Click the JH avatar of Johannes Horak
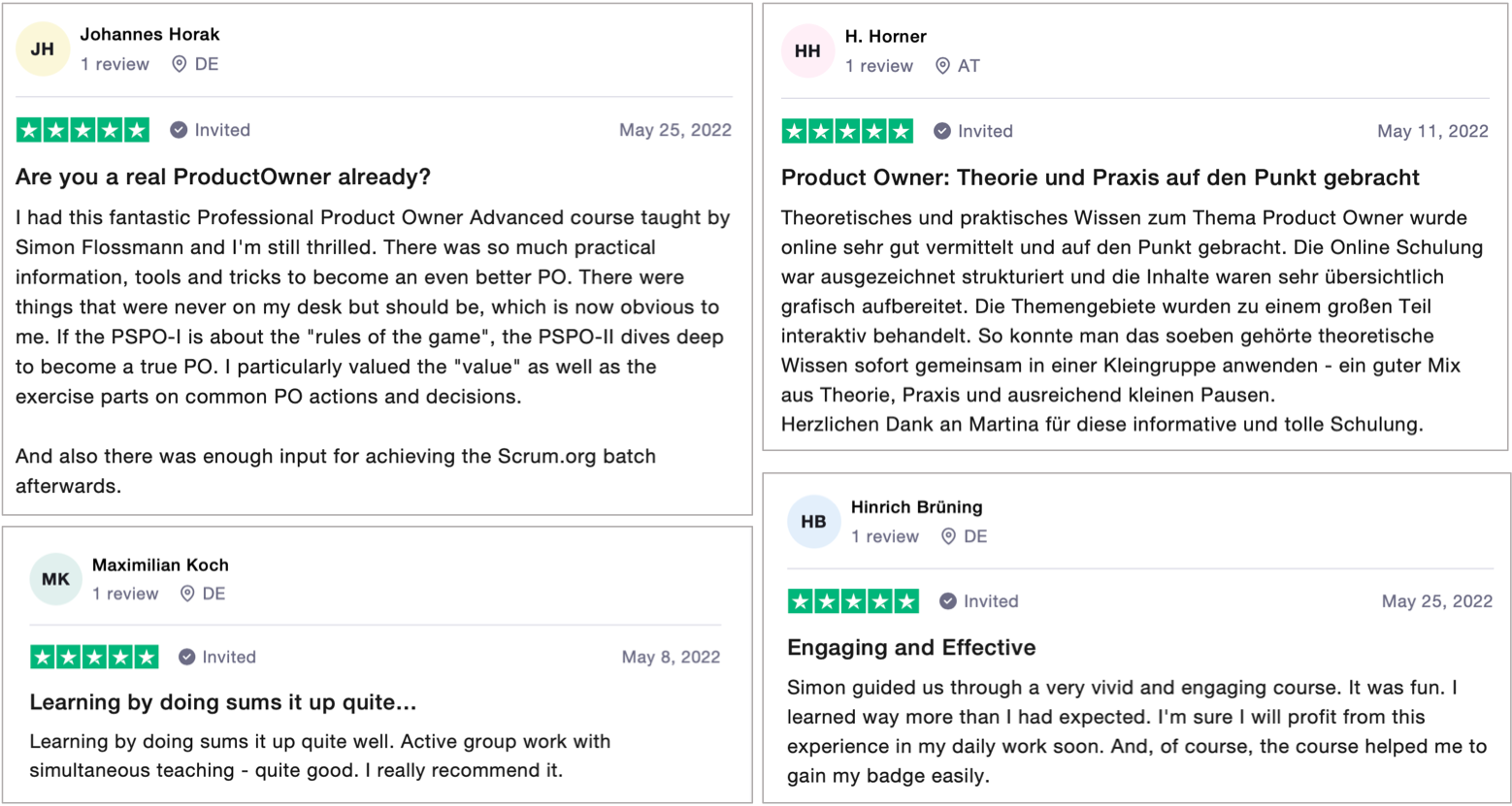 [x=43, y=49]
